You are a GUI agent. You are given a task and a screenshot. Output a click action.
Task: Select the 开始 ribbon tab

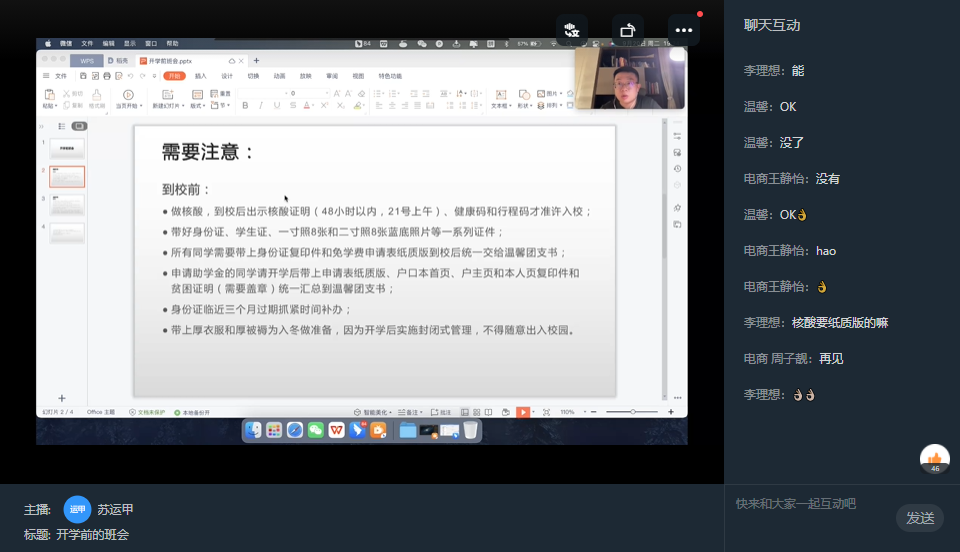click(x=174, y=76)
